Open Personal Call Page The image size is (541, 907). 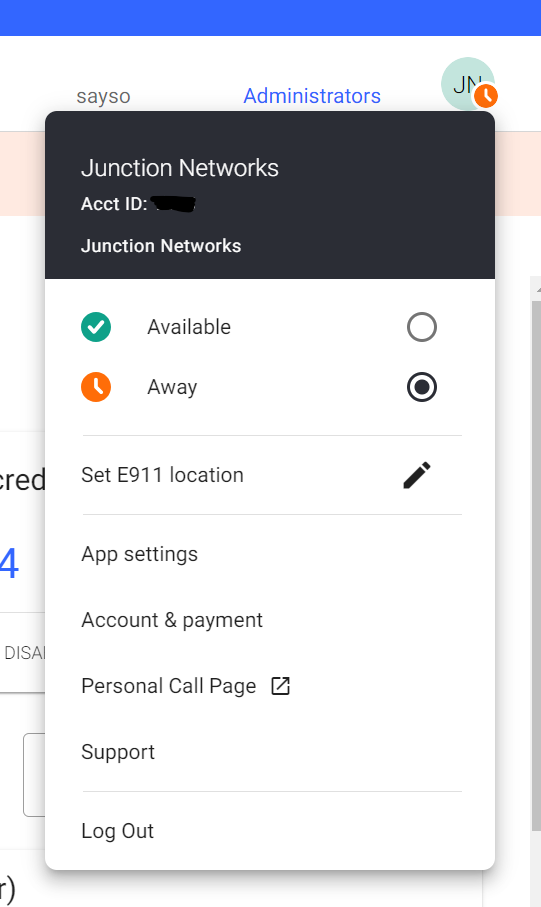pos(270,686)
